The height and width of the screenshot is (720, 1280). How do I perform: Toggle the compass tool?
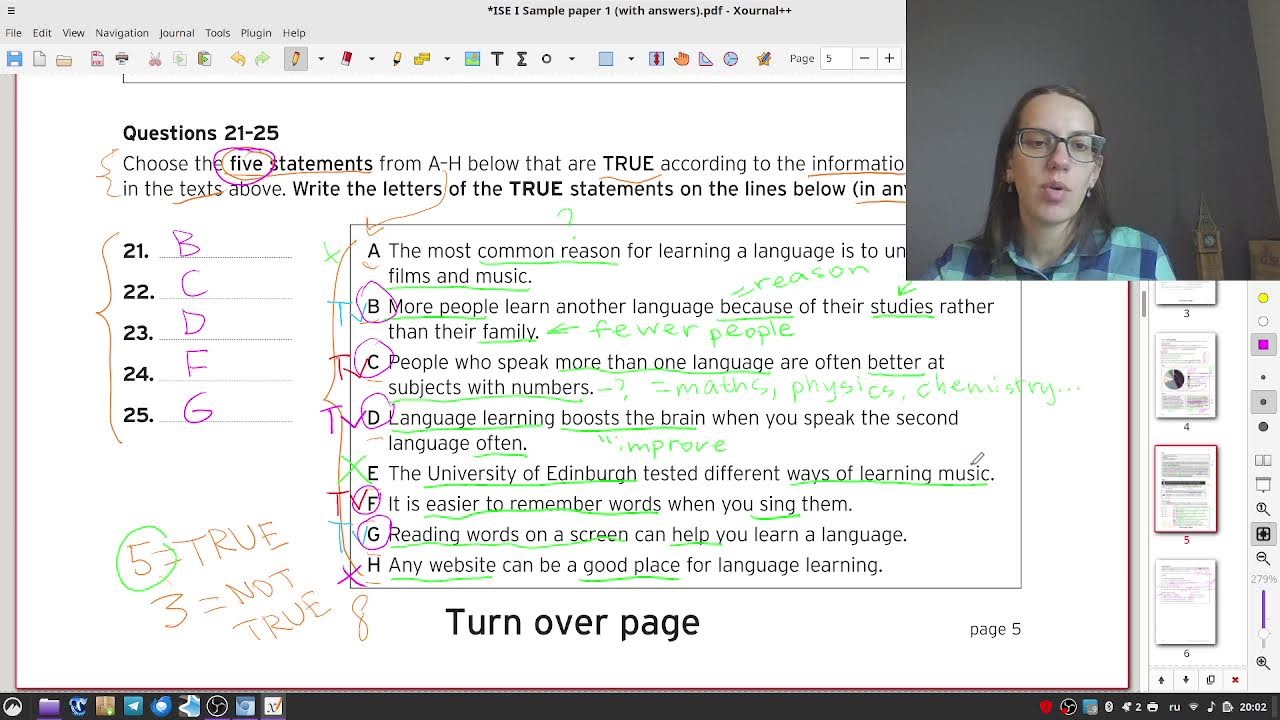tap(730, 59)
